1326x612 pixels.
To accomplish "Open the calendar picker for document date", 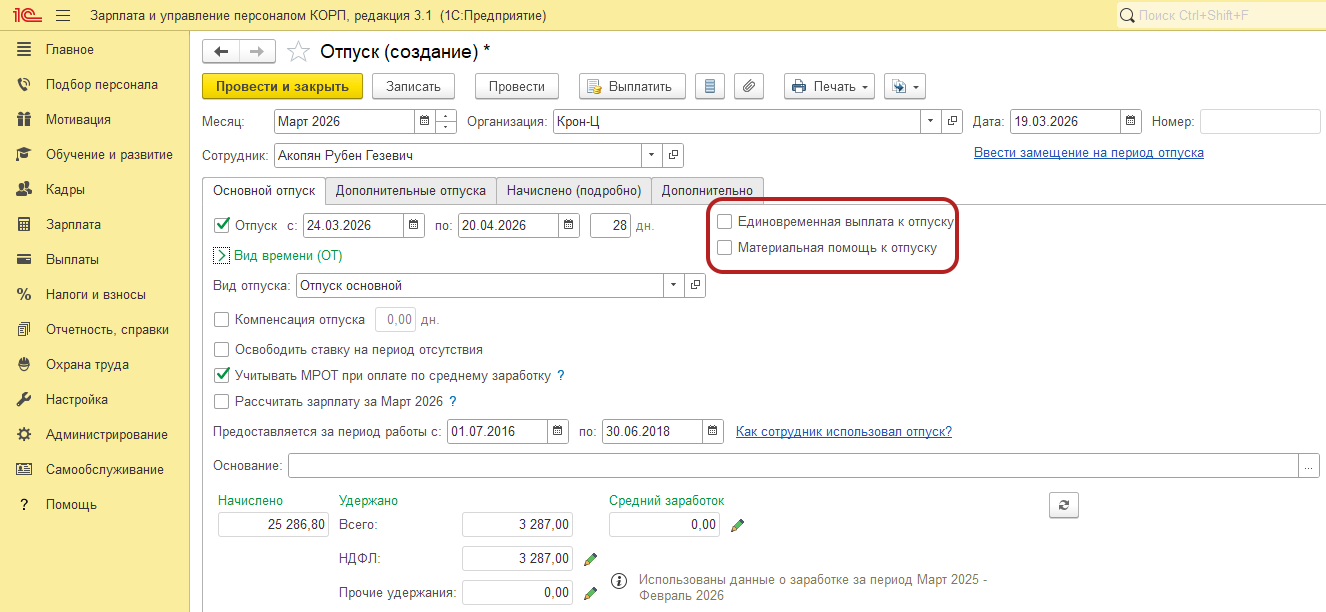I will 1131,122.
